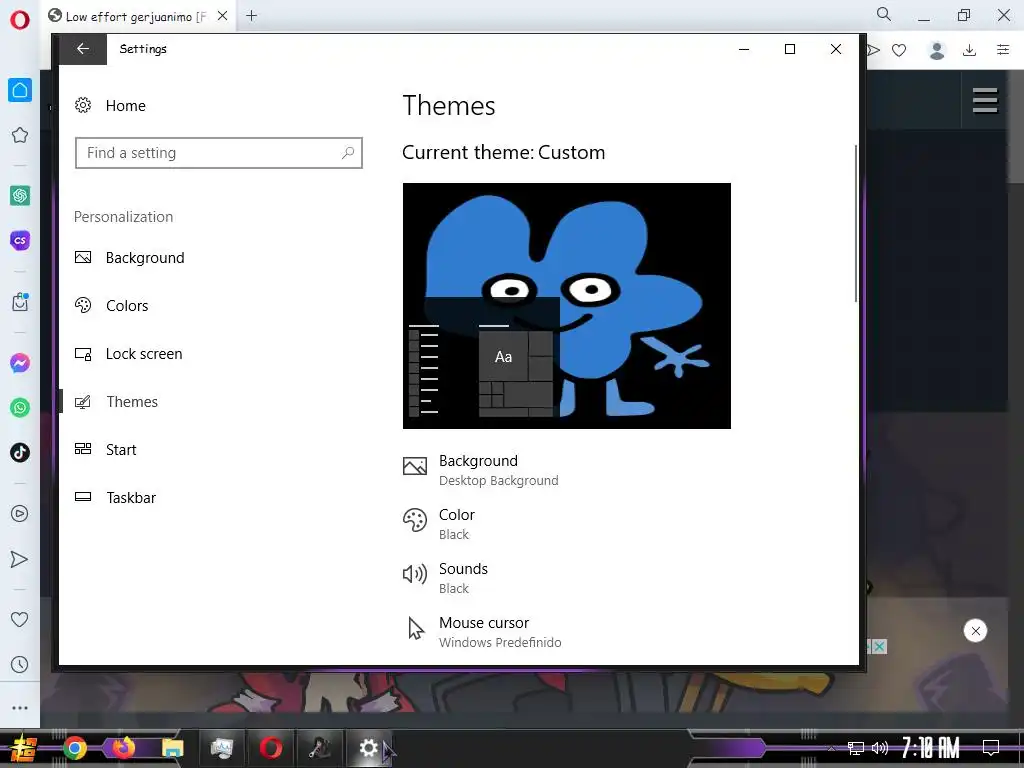The image size is (1024, 768).
Task: Launch Chrome from taskbar
Action: tap(74, 748)
